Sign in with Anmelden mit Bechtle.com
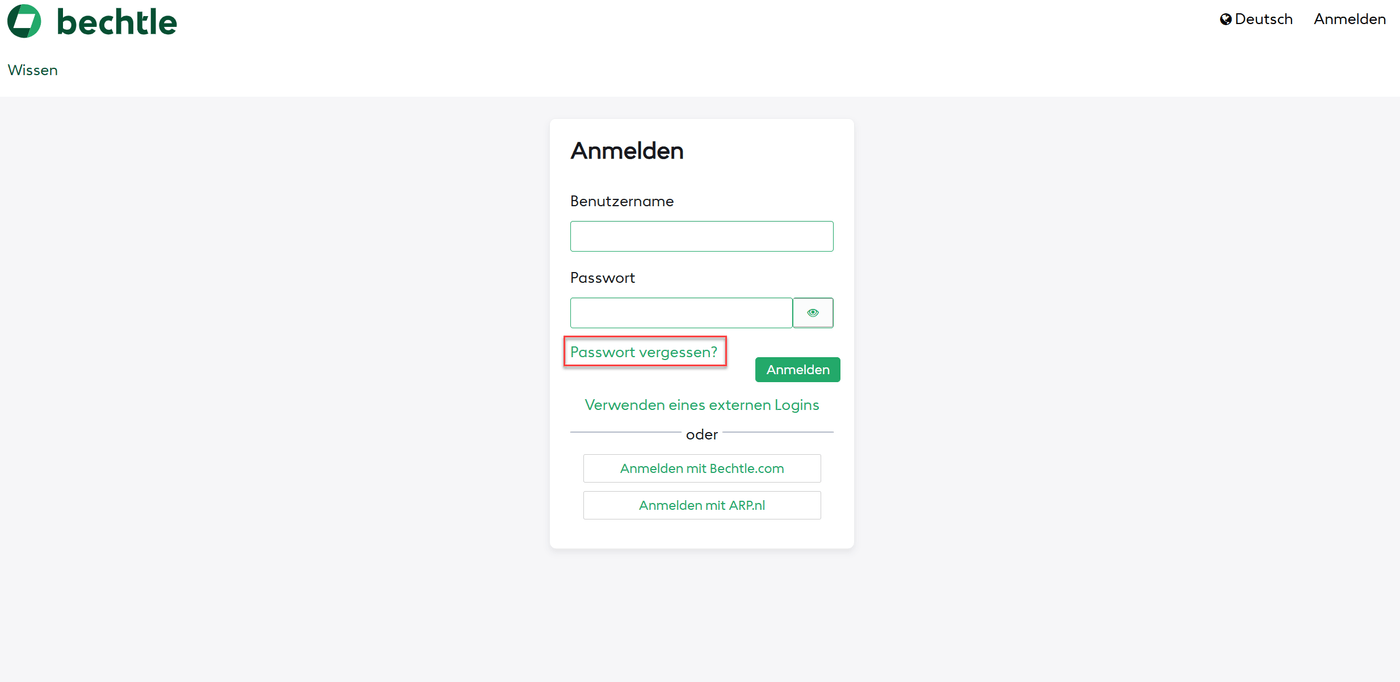The width and height of the screenshot is (1400, 682). (701, 468)
